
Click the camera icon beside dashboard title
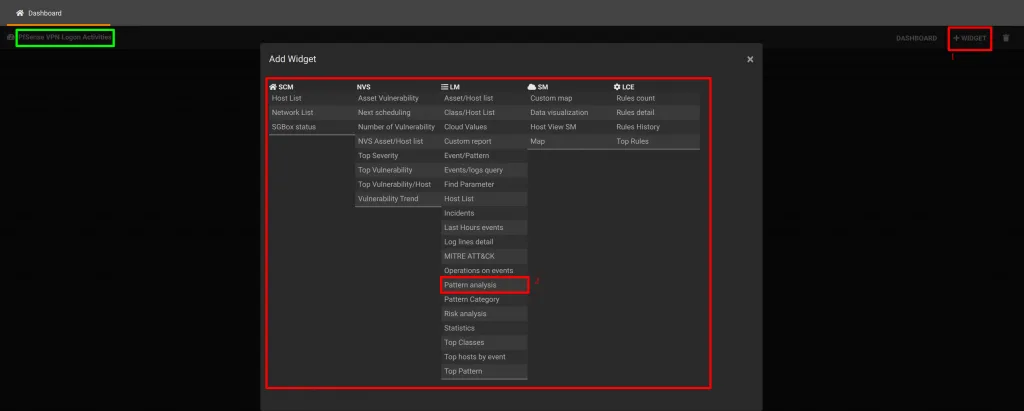10,38
